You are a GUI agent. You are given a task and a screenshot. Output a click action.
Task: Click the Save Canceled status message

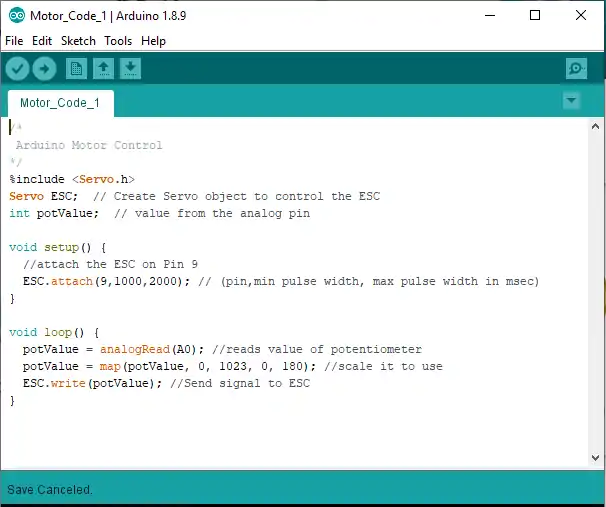click(50, 490)
